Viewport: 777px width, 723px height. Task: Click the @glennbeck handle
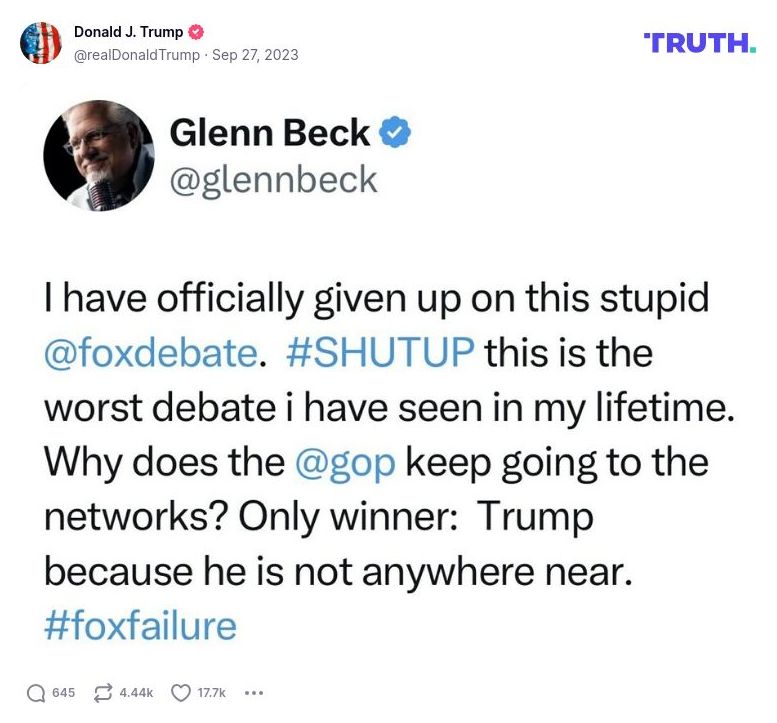tap(274, 179)
